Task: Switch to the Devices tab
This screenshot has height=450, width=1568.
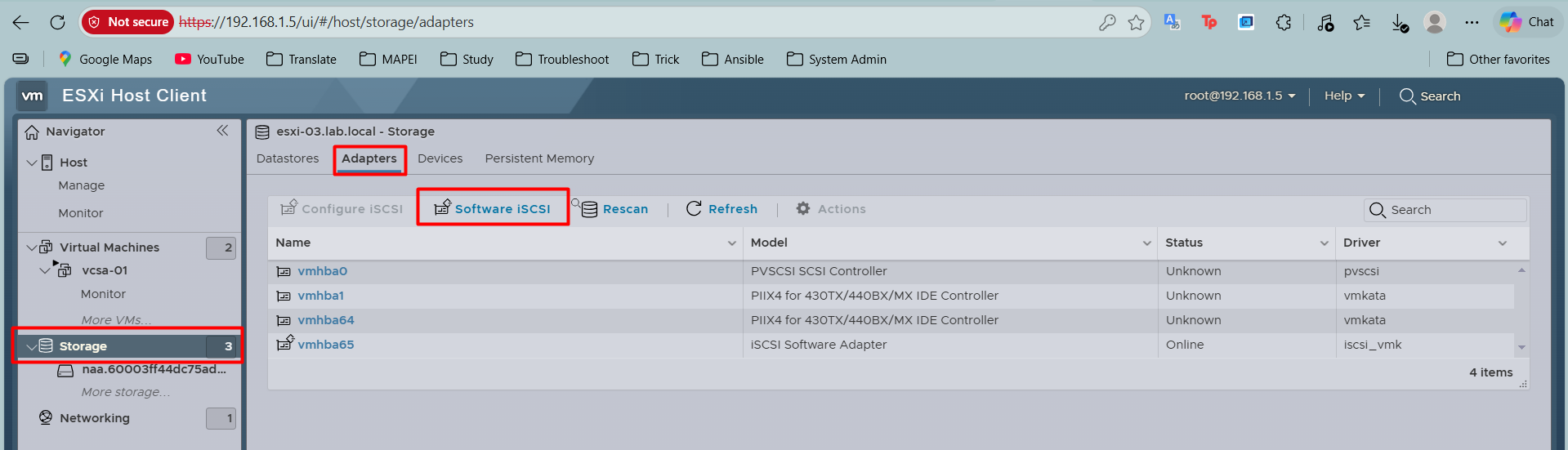Action: [x=440, y=158]
